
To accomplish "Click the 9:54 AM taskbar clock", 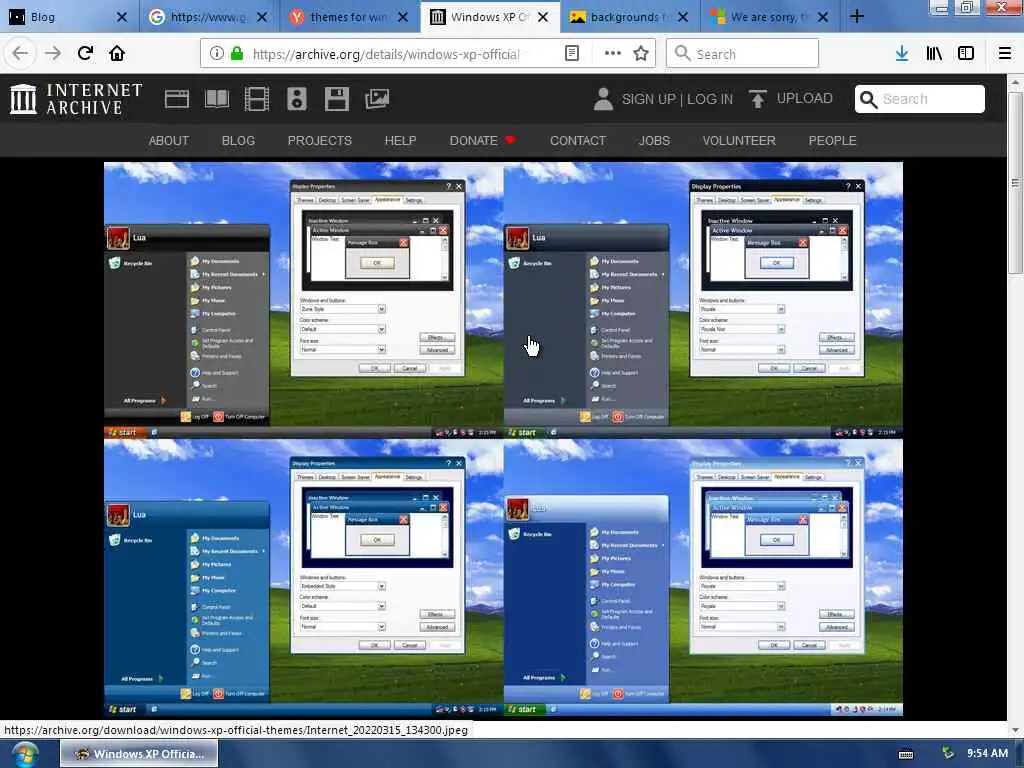I will click(x=987, y=754).
